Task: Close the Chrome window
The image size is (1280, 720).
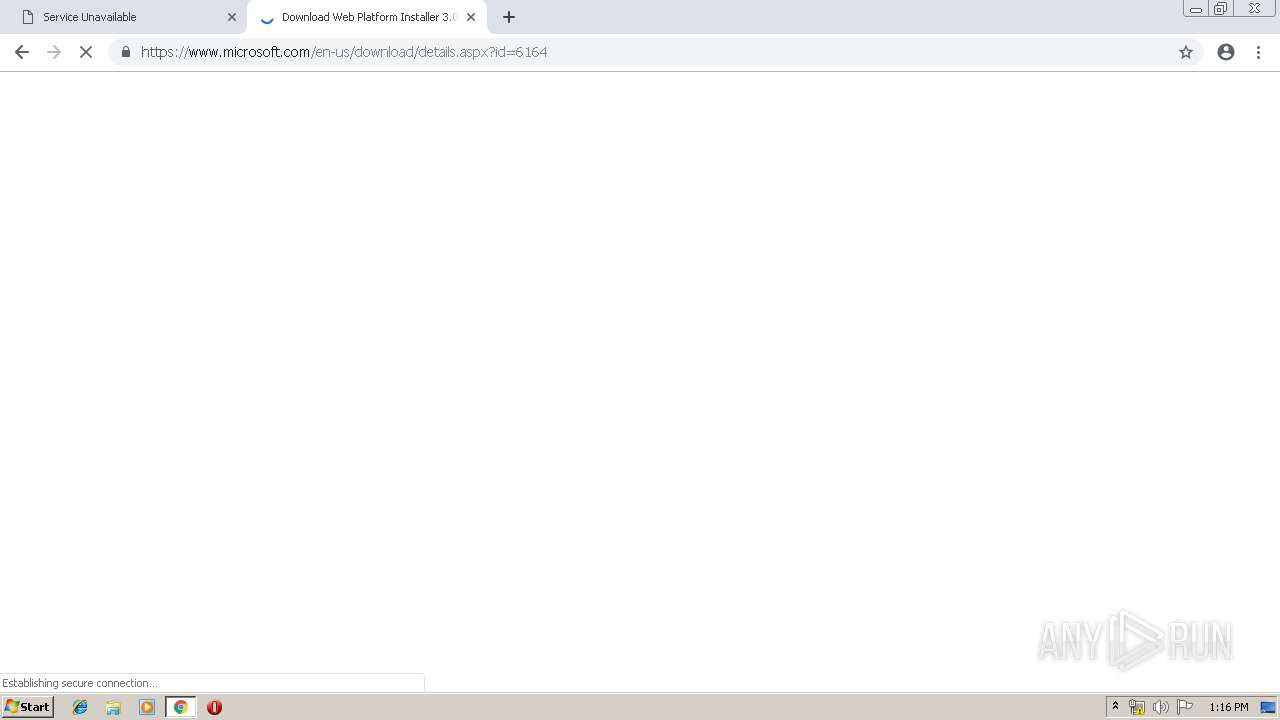Action: pos(1254,9)
